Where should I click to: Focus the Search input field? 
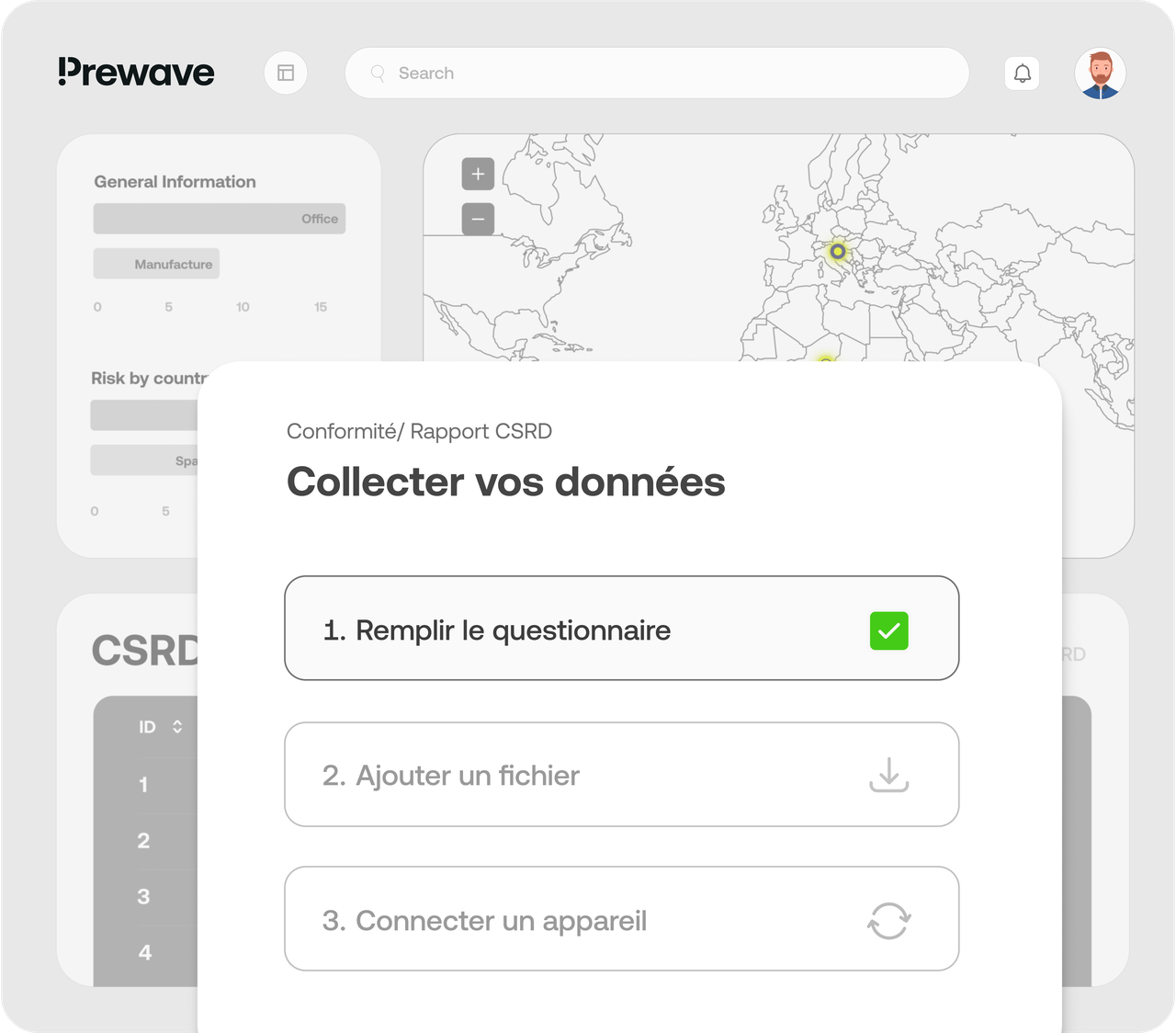[x=657, y=74]
